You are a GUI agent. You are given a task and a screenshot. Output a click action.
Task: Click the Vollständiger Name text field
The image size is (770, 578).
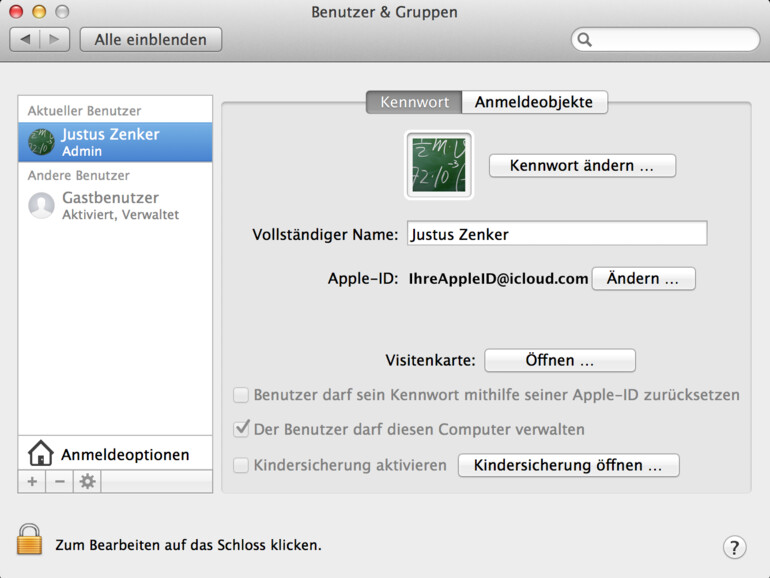557,234
